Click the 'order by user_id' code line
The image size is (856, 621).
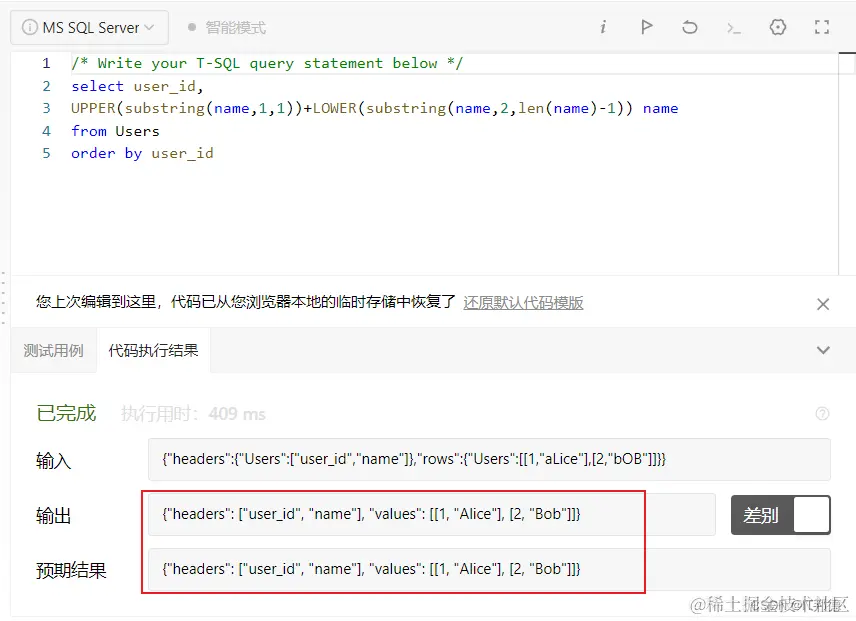[142, 153]
